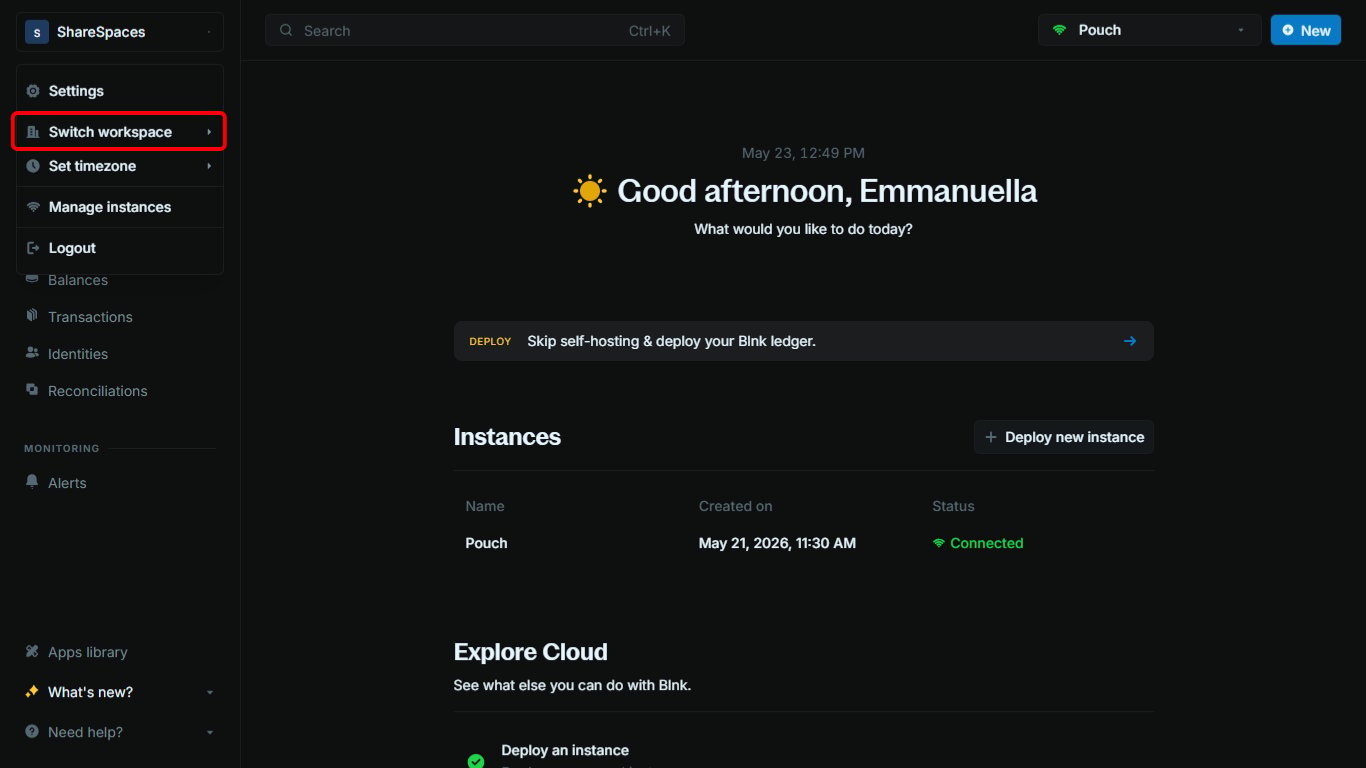Click the green Connected wifi icon
Viewport: 1366px width, 768px height.
(x=939, y=543)
